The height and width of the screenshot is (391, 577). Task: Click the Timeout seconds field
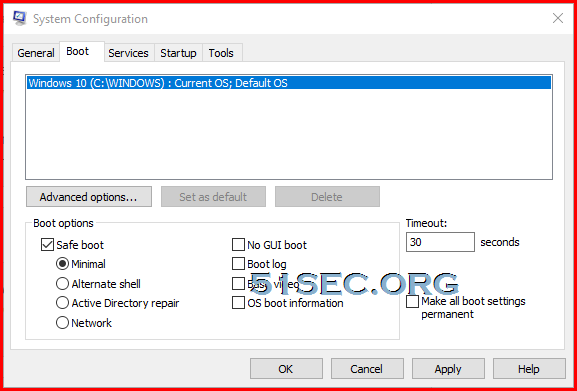(440, 242)
